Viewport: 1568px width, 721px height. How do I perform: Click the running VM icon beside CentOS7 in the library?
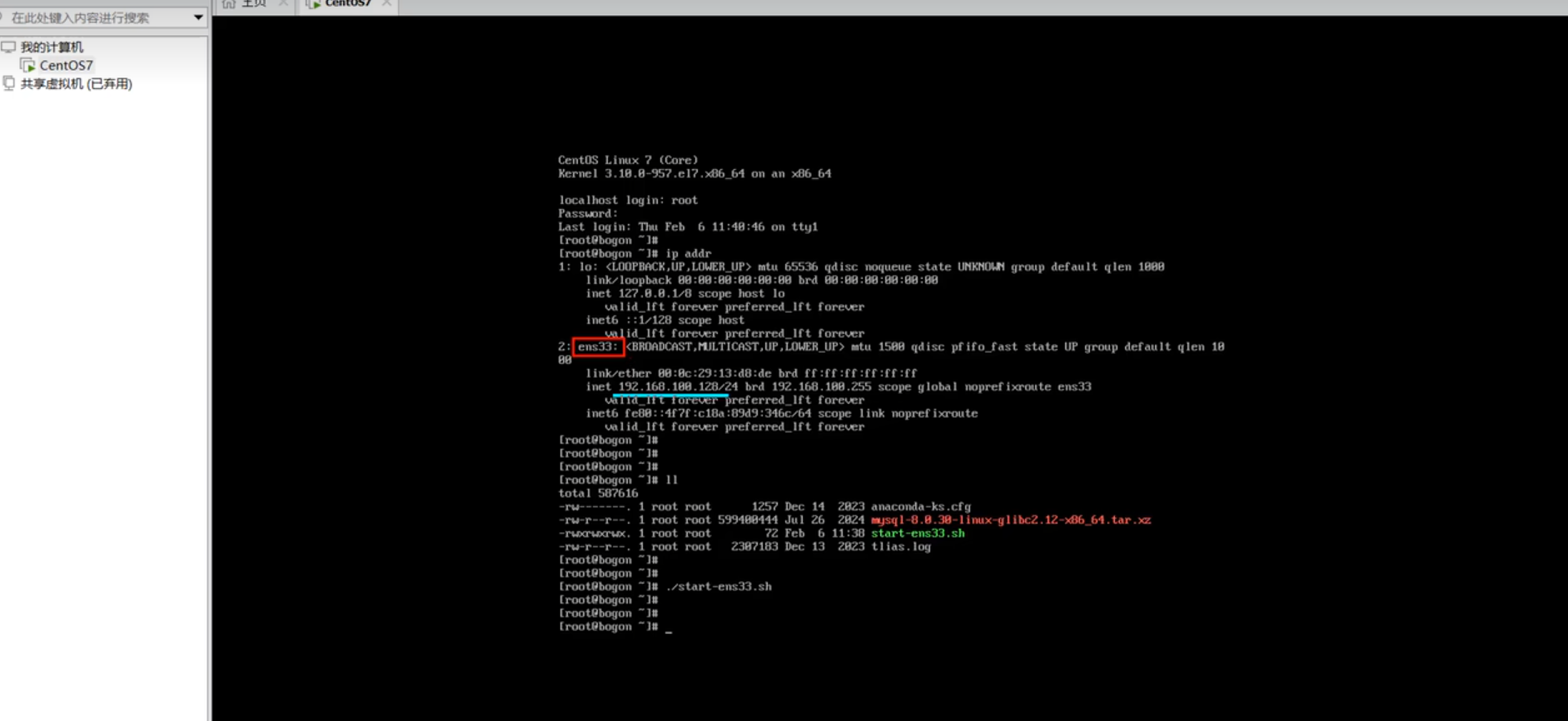[x=27, y=65]
